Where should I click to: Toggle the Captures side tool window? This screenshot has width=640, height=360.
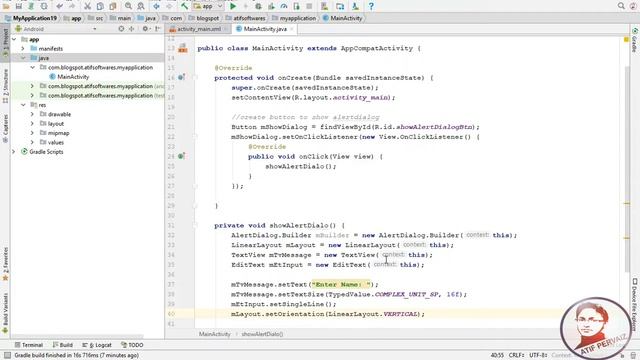click(x=5, y=128)
